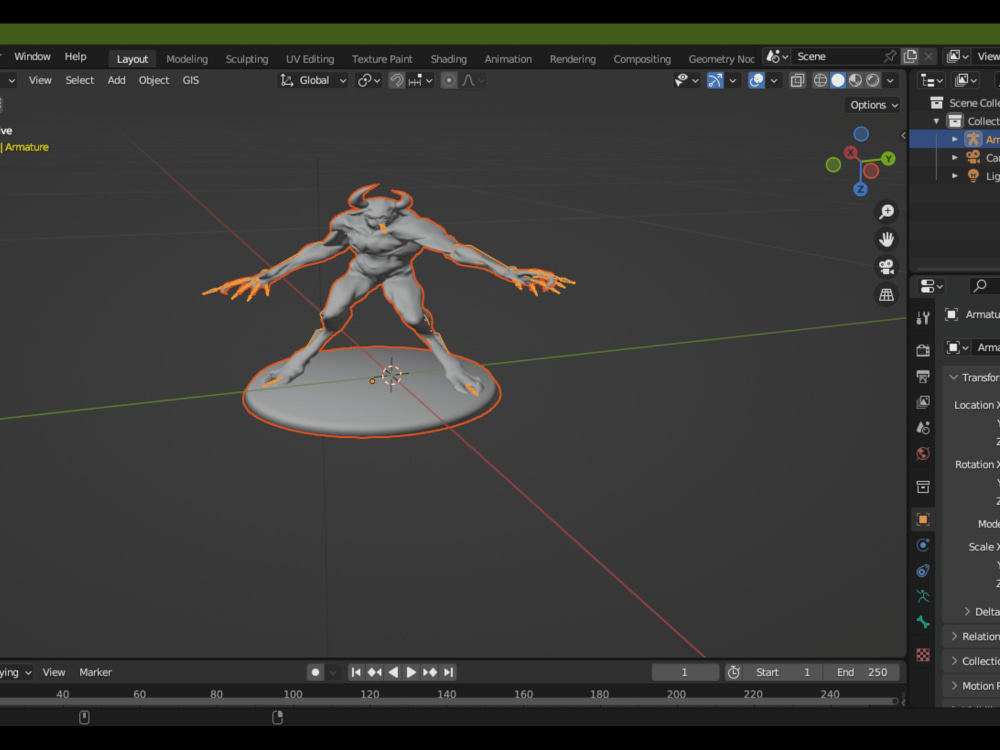
Task: Toggle the viewport gizmos button
Action: click(x=715, y=80)
